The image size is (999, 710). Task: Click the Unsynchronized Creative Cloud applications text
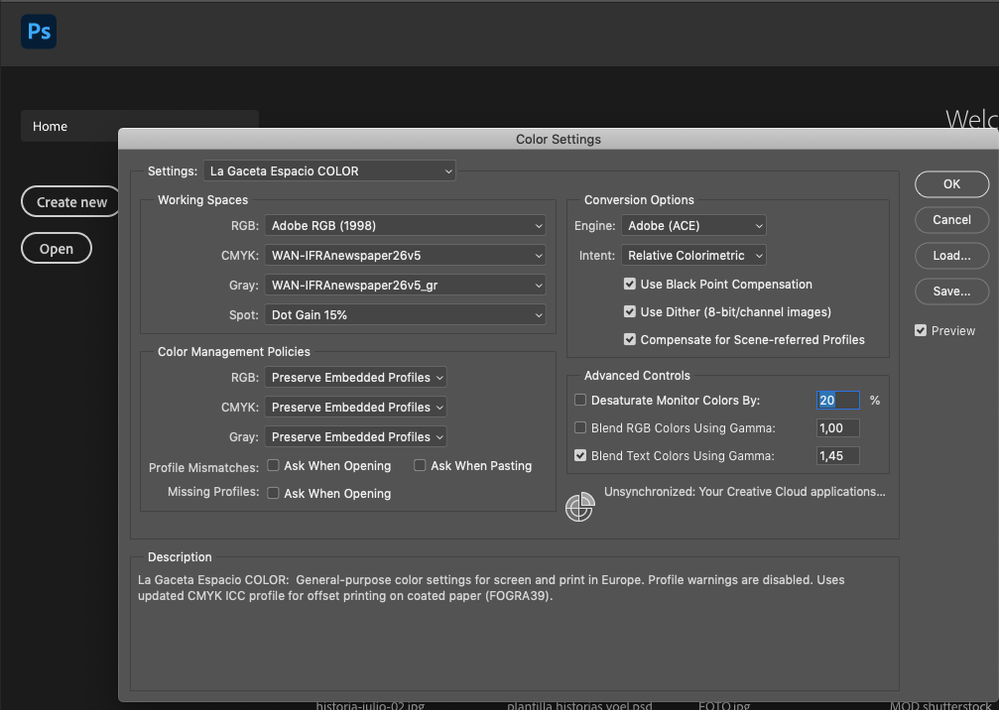[745, 492]
